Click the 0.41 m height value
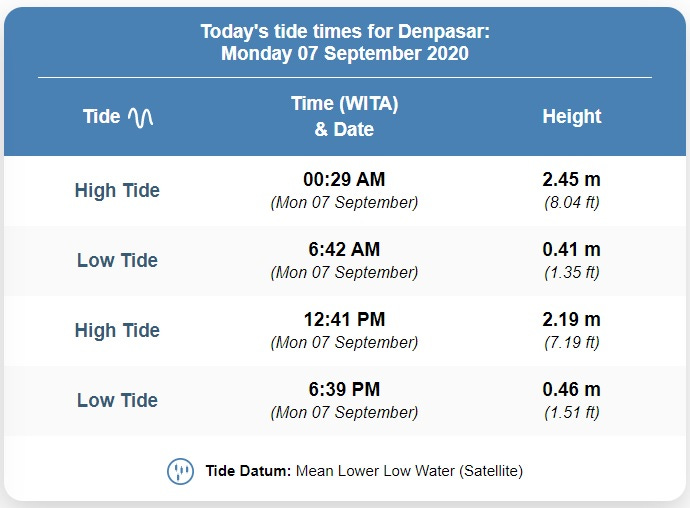The image size is (690, 508). click(571, 249)
